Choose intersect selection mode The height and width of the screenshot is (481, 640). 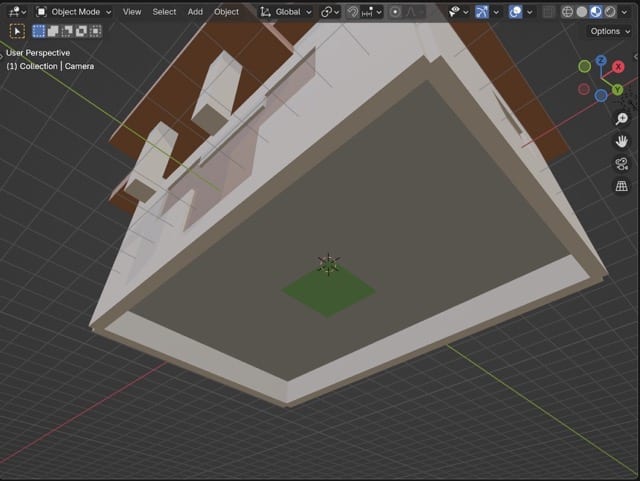95,31
